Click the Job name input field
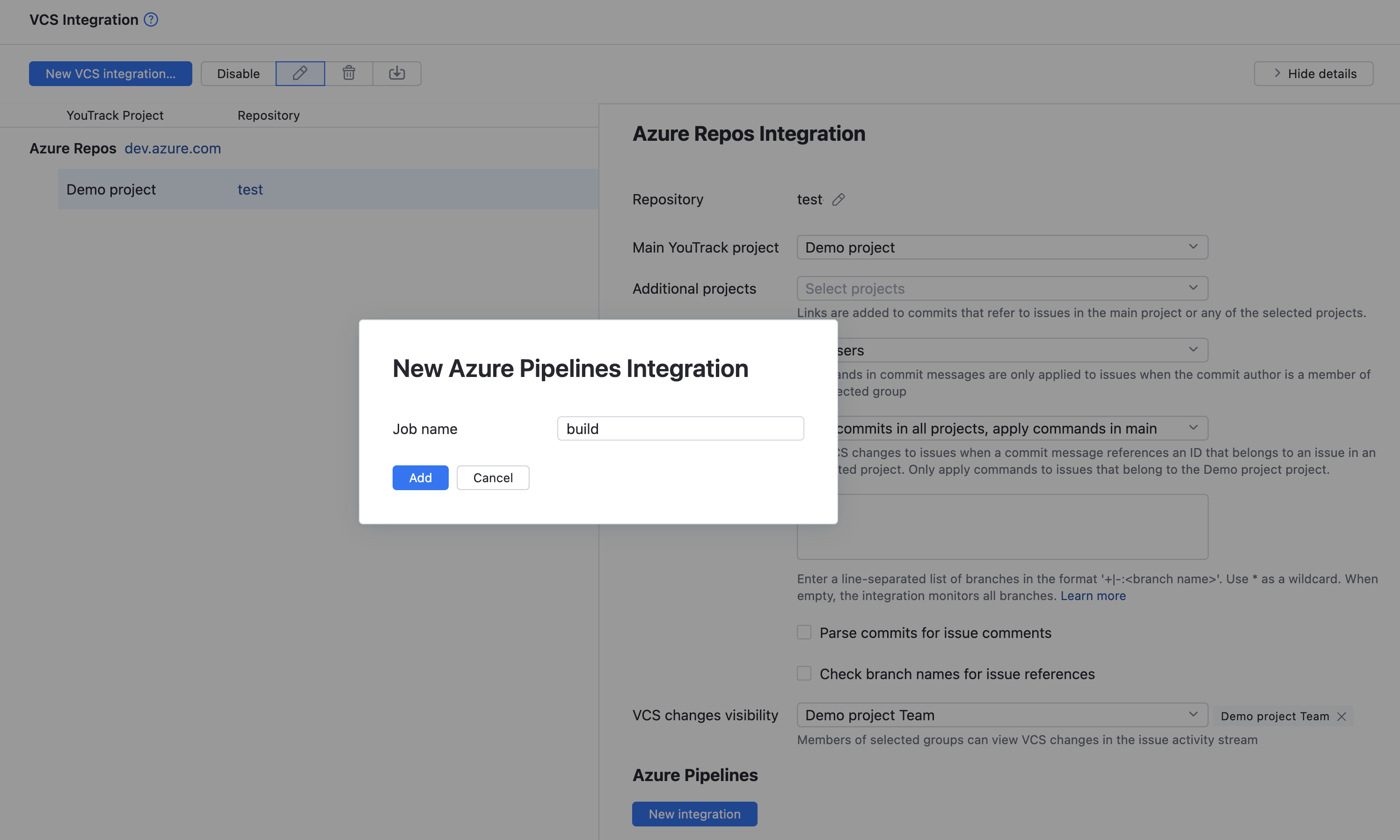Screen dimensions: 1400x840 679,428
